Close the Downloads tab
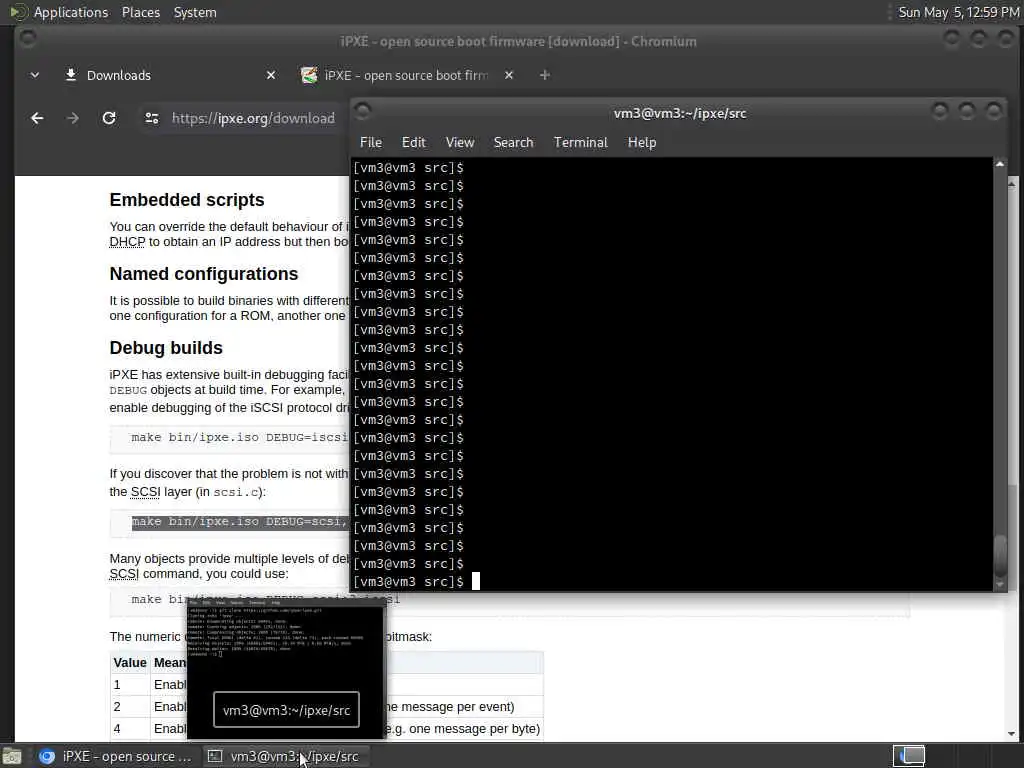Viewport: 1024px width, 768px height. [271, 75]
